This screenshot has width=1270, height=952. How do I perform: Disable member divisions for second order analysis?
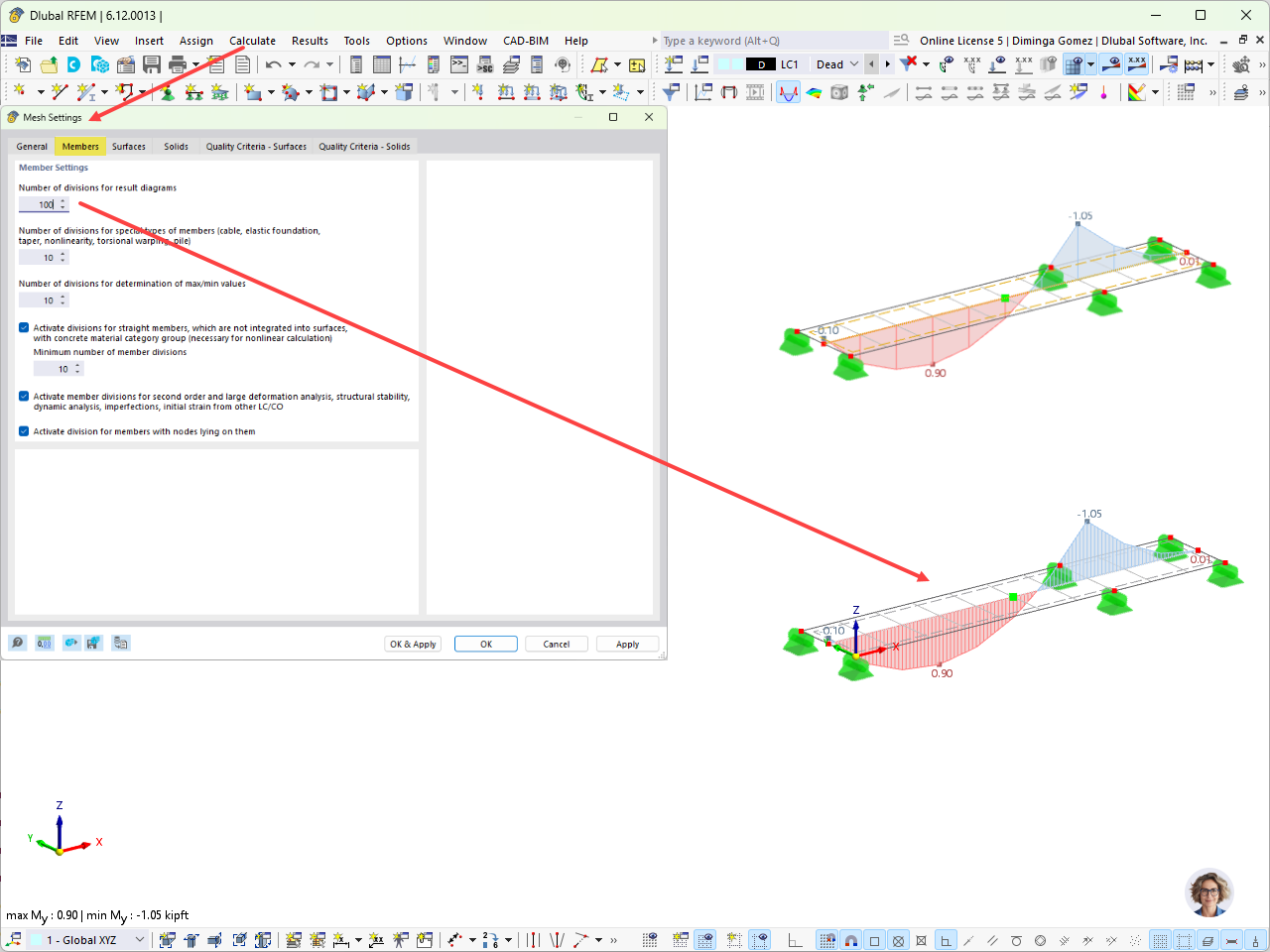(23, 396)
